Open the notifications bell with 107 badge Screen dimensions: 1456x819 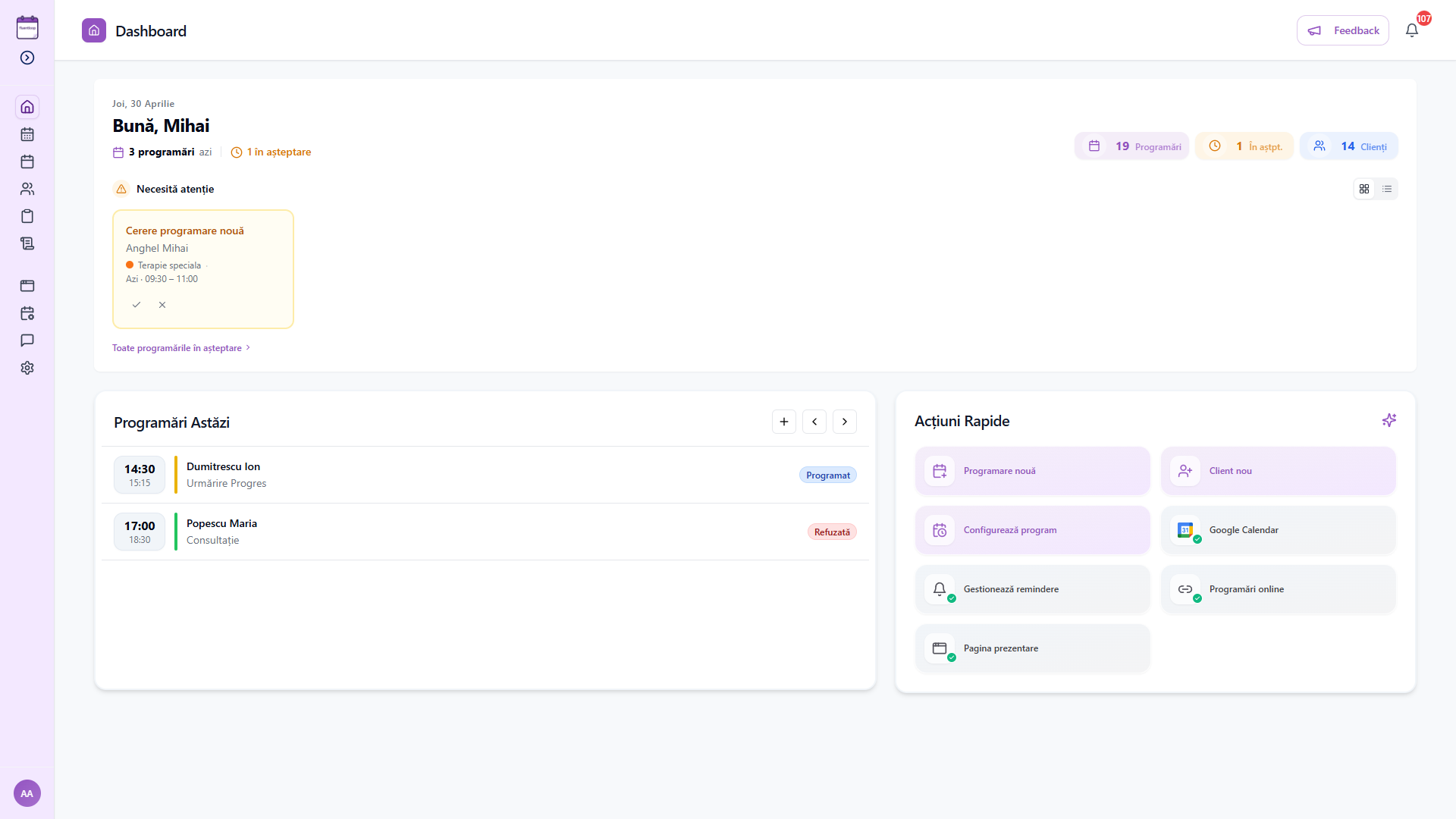coord(1412,30)
